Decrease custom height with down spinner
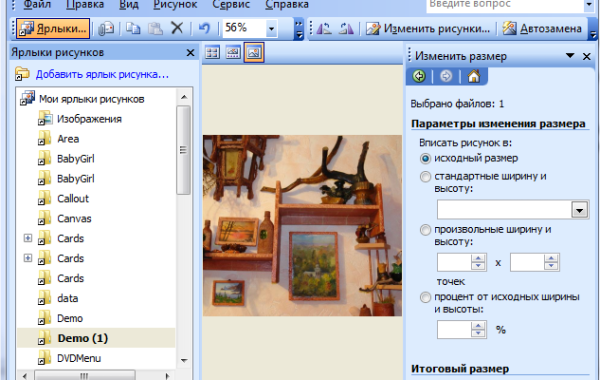Screen dimensions: 600x380 tap(551, 266)
